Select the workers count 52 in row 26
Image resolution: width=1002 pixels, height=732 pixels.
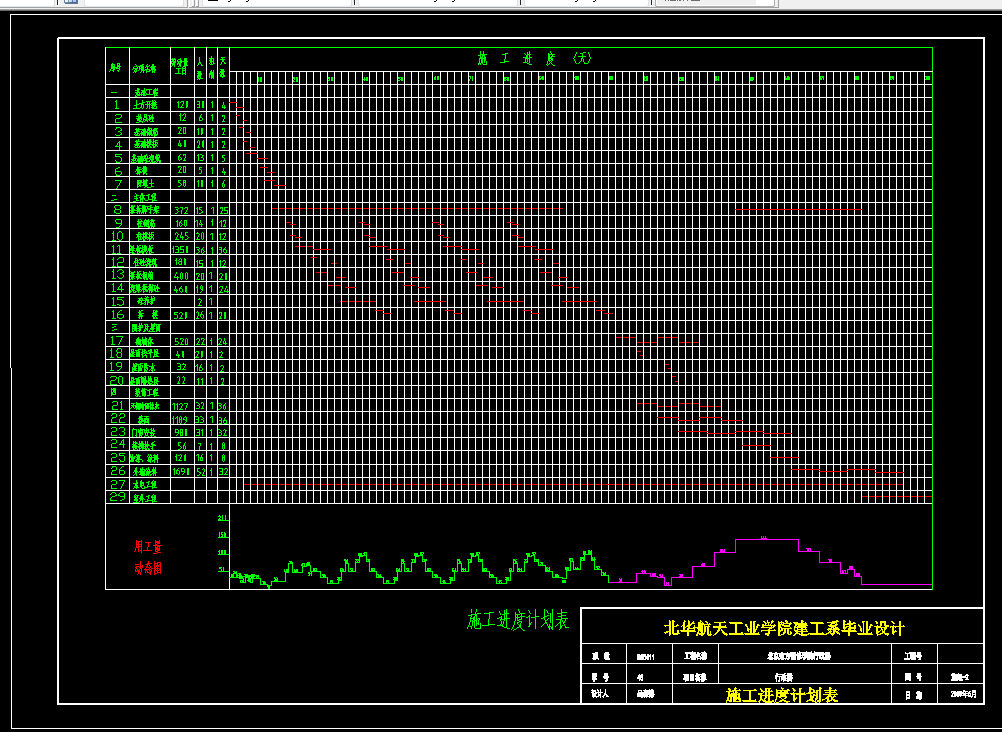(200, 472)
